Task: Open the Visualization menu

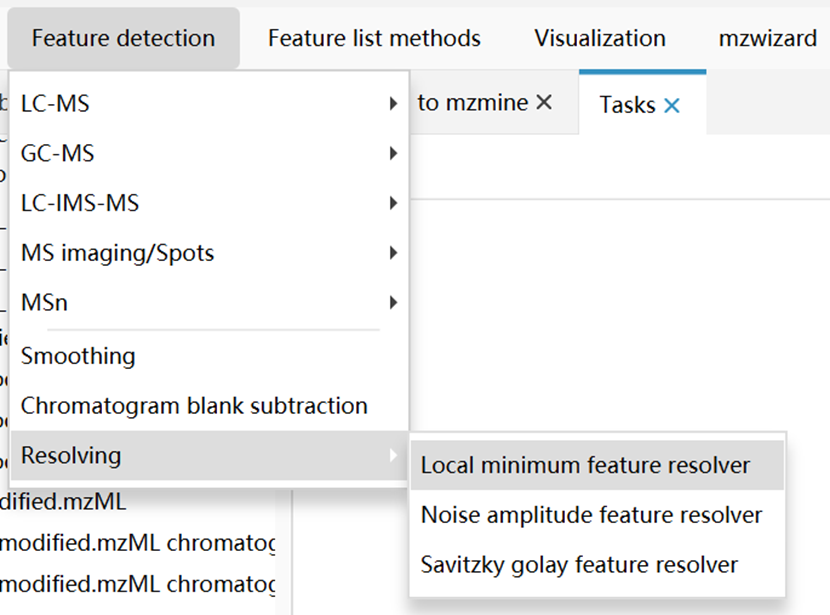Action: tap(600, 38)
